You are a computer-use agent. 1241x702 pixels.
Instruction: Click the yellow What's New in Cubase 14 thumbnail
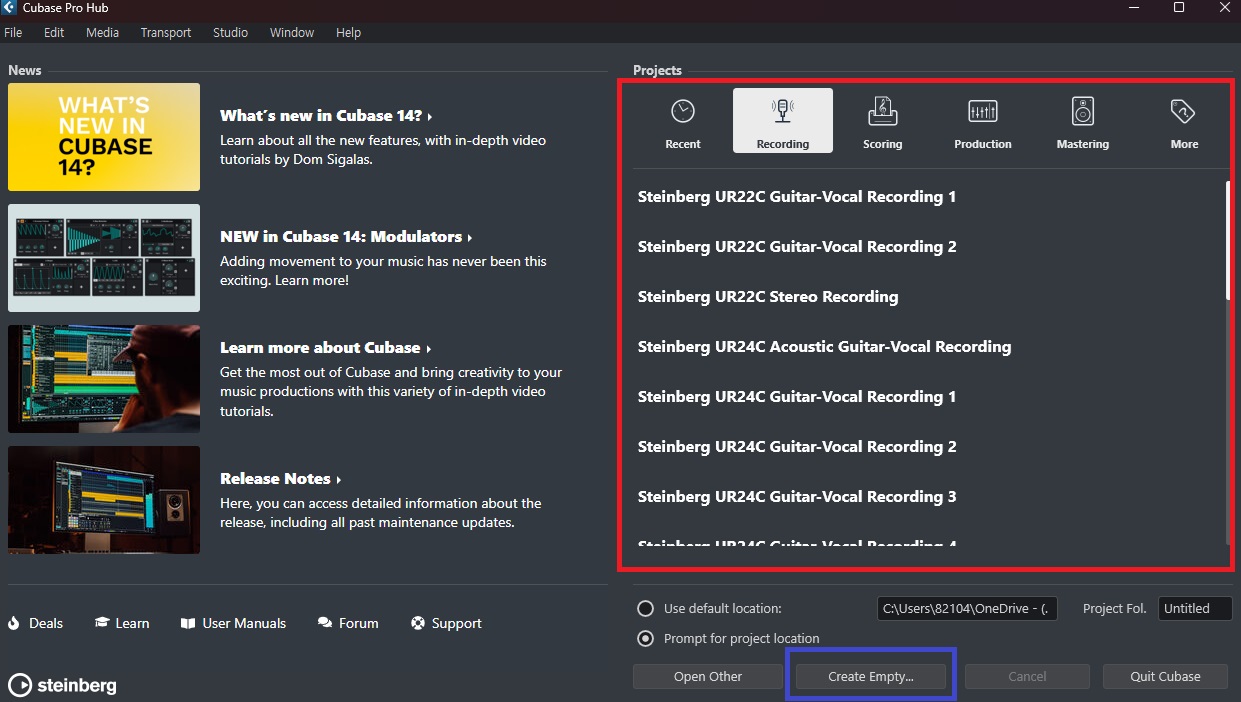coord(104,137)
